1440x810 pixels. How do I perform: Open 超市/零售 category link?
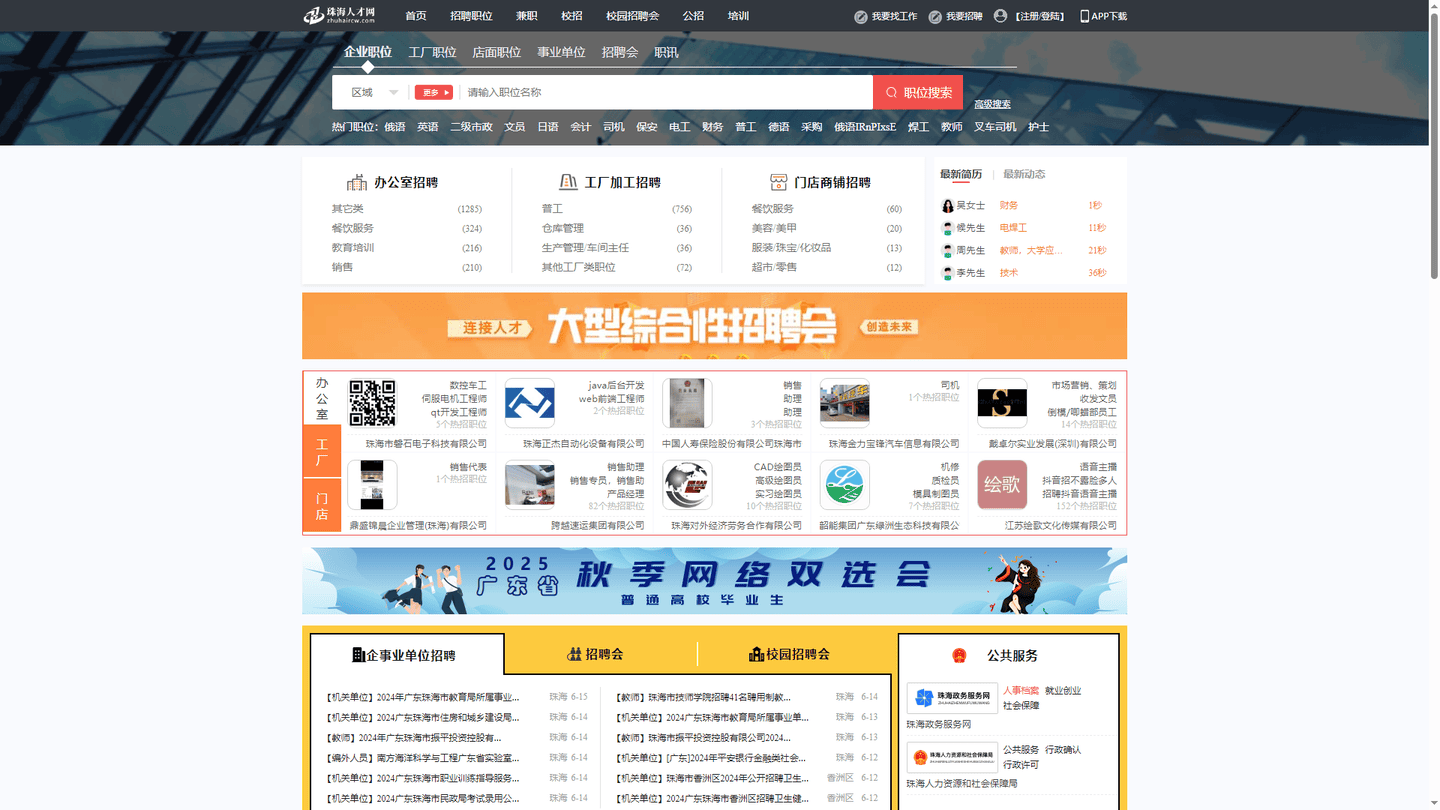click(x=774, y=267)
